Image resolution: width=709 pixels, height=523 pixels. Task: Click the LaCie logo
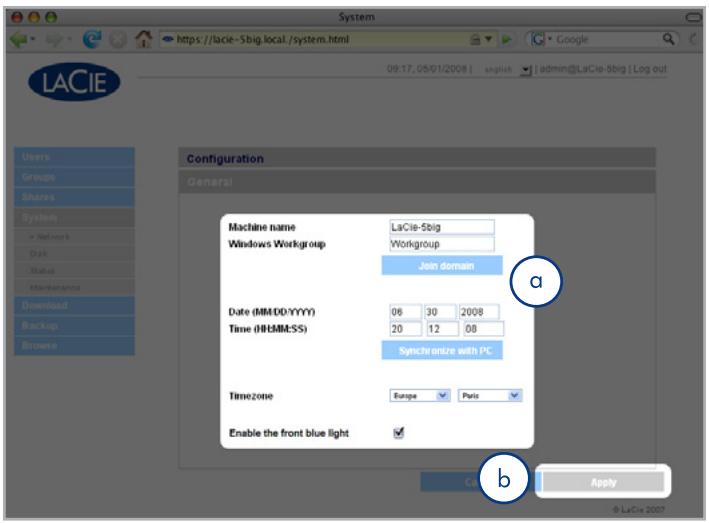coord(74,82)
